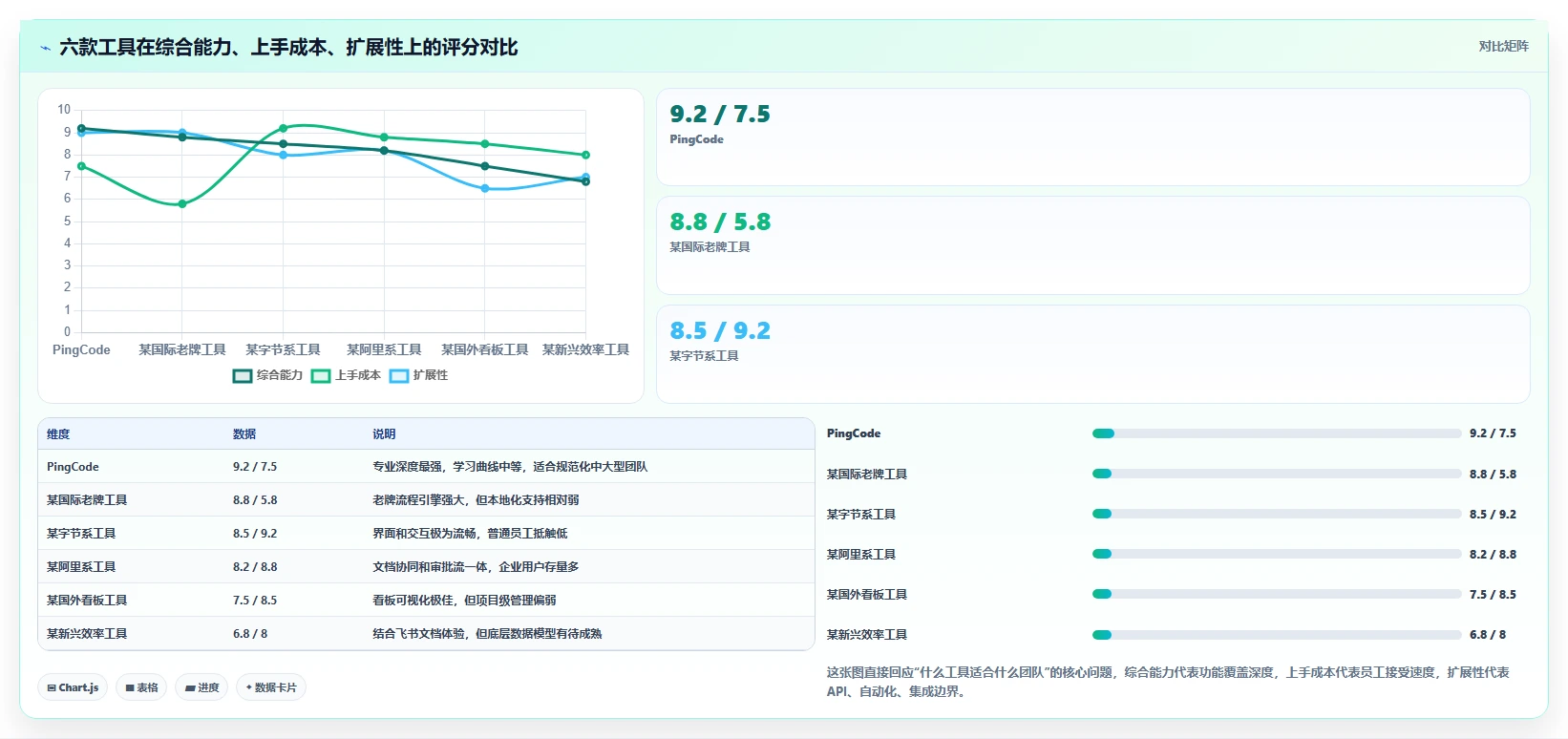This screenshot has height=739, width=1568.
Task: Toggle the 扩展性 legend series
Action: [x=419, y=375]
